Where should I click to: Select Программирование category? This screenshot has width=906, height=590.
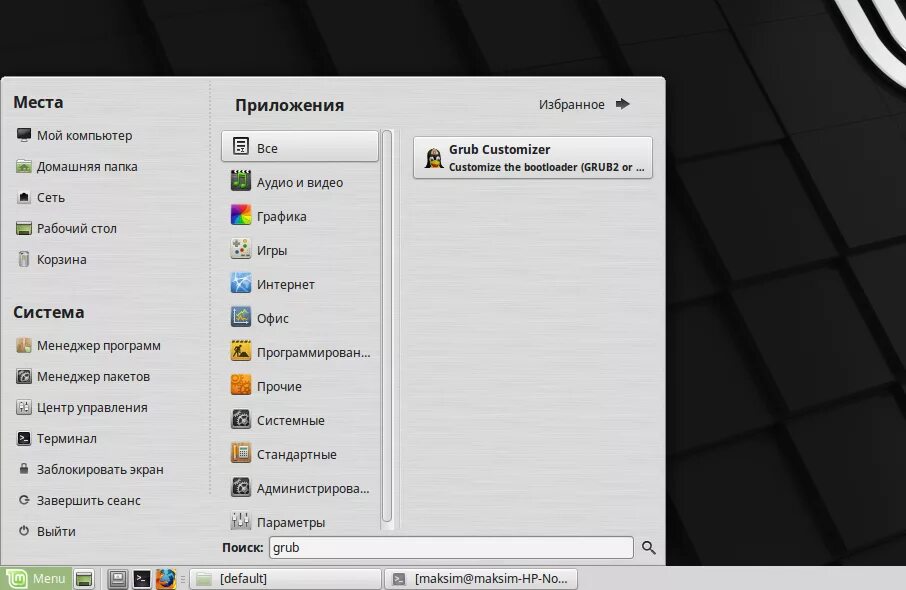(300, 352)
